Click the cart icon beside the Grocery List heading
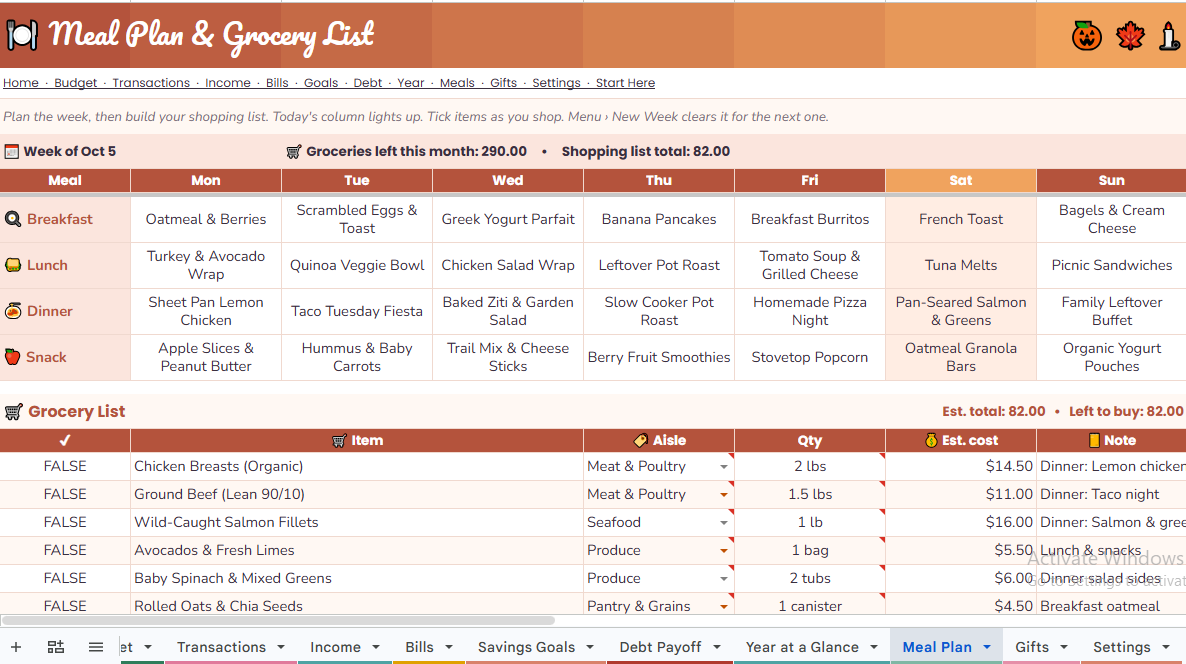Viewport: 1186px width, 664px height. pos(13,411)
